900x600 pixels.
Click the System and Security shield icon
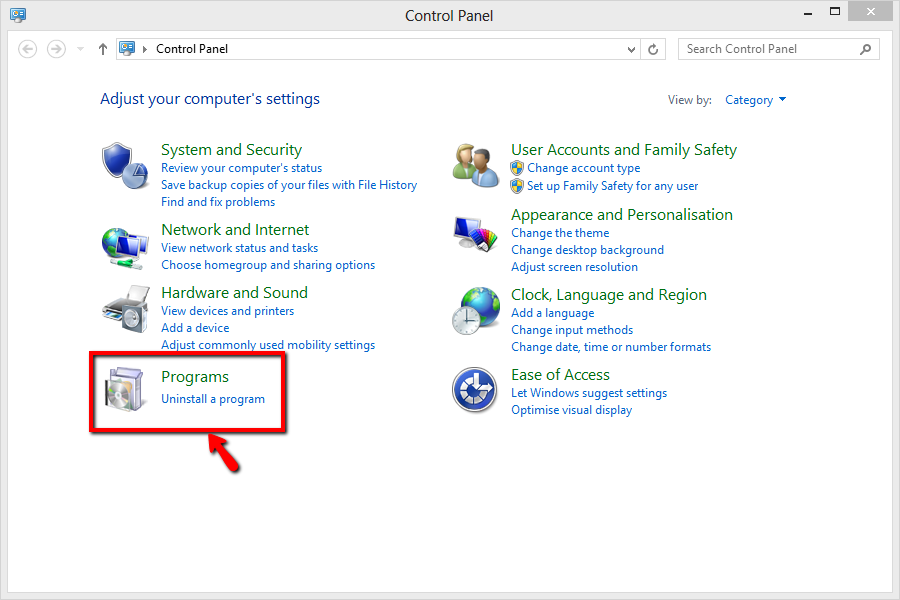(124, 164)
